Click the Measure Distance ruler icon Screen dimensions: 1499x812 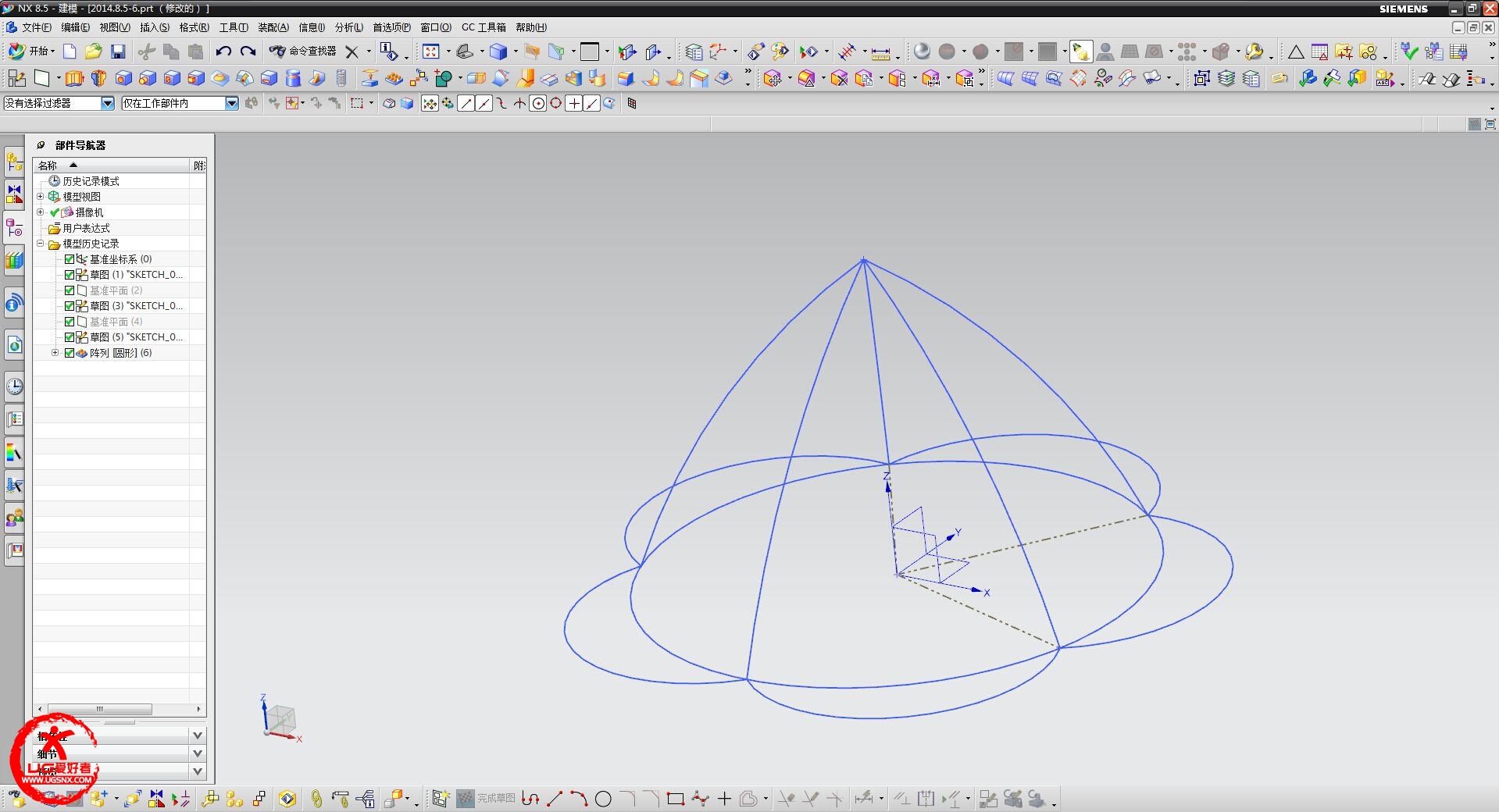(x=880, y=52)
